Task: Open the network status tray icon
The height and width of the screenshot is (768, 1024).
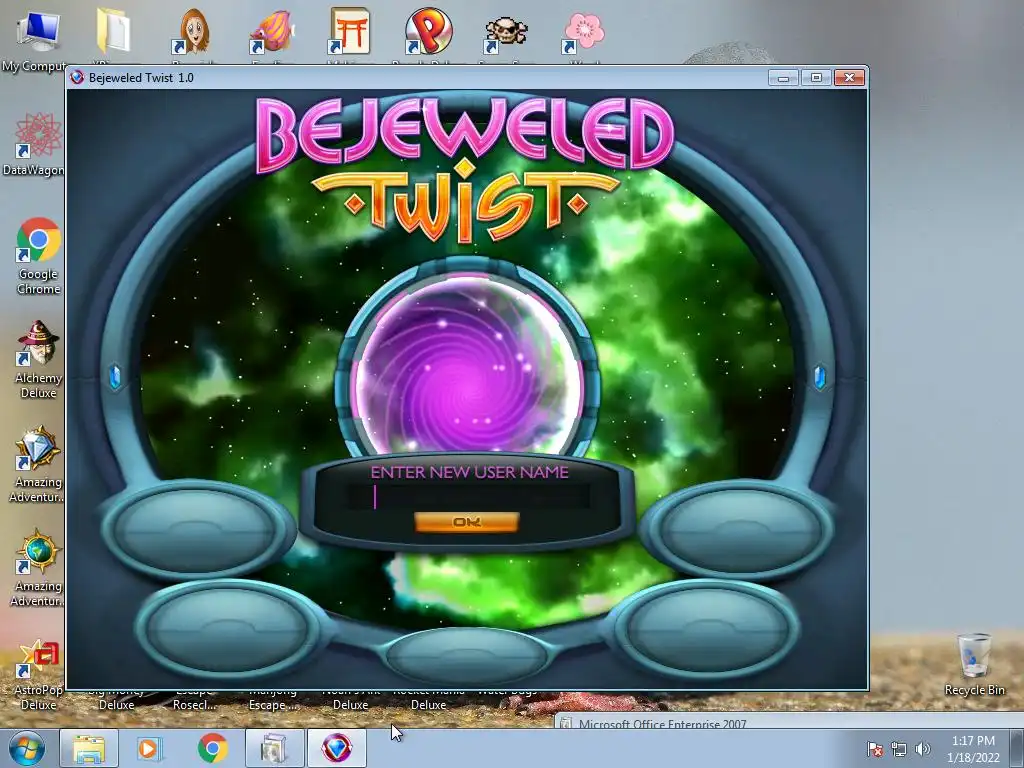Action: coord(899,748)
